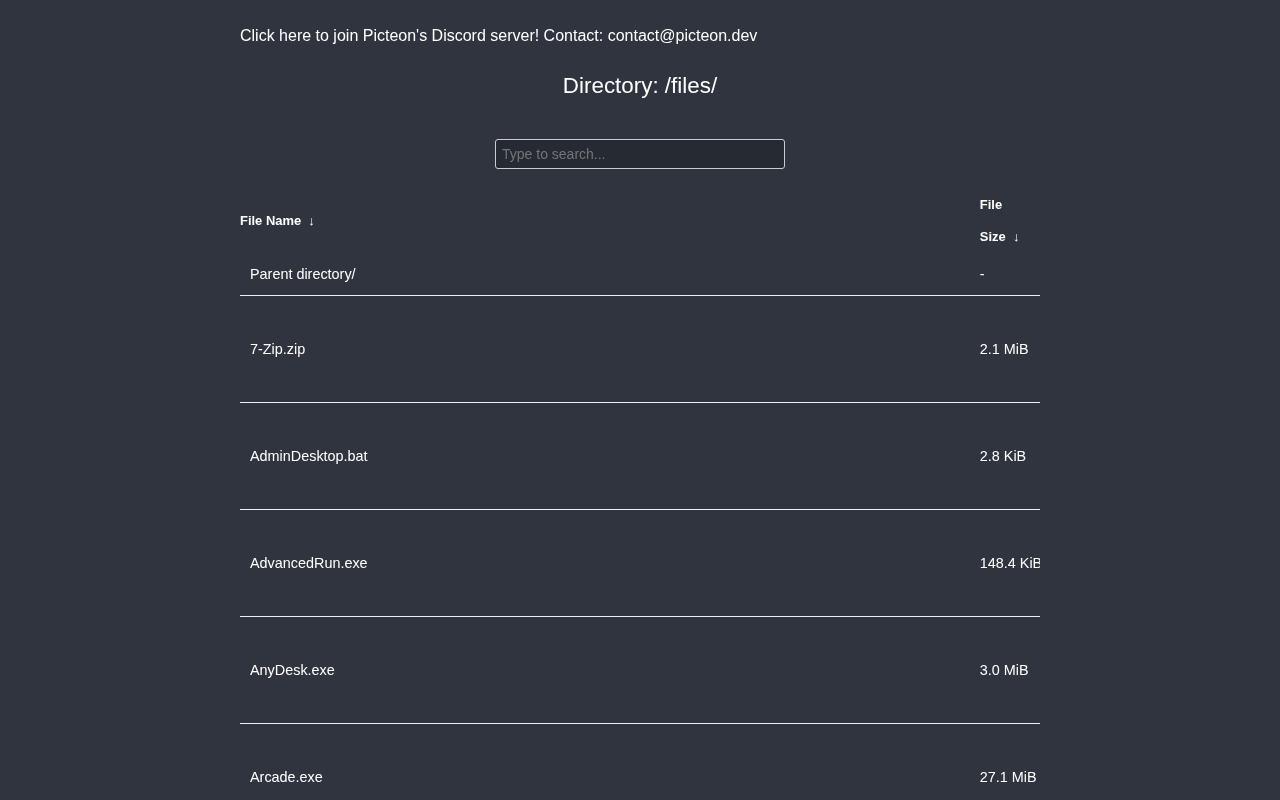The width and height of the screenshot is (1280, 800).
Task: Sort the list by the File Name header
Action: [x=270, y=221]
